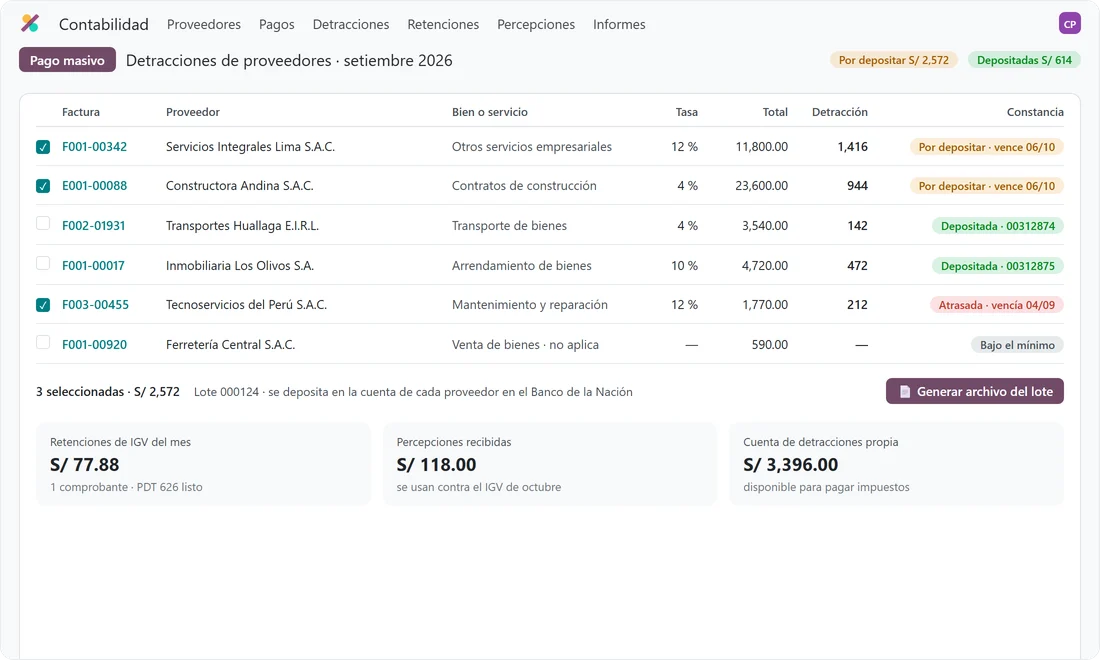Click the Pago masivo button
Viewport: 1100px width, 660px height.
coord(67,60)
